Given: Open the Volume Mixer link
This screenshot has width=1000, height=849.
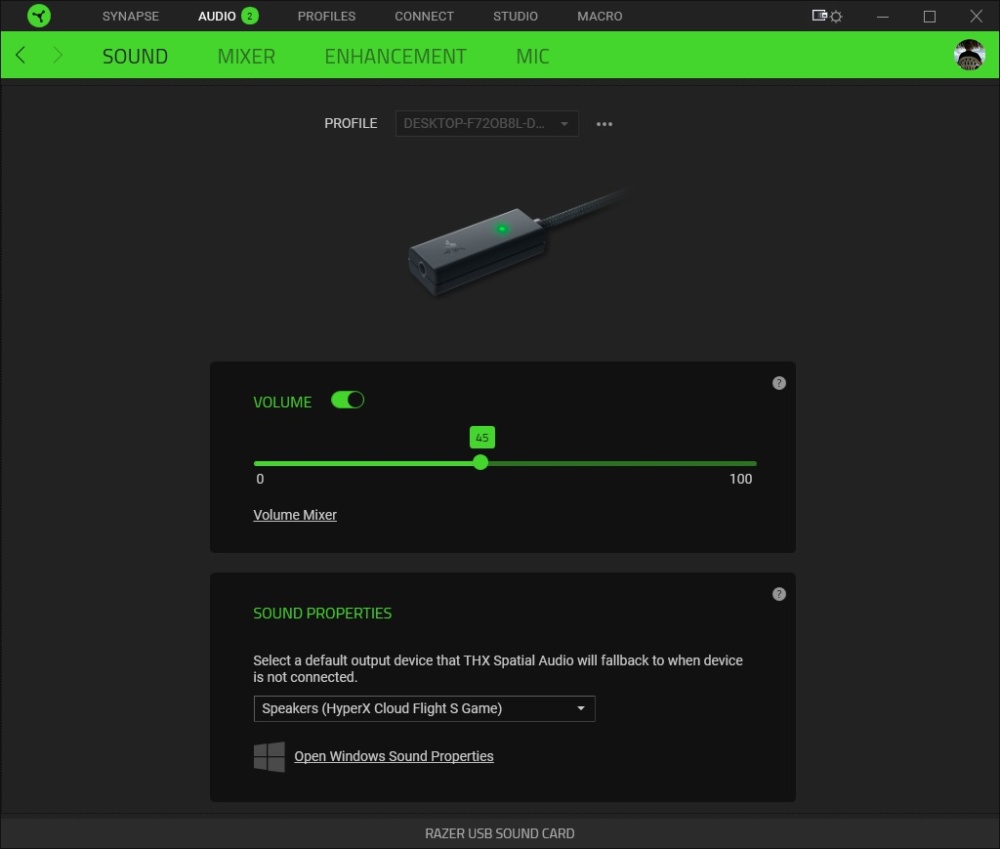Looking at the screenshot, I should tap(295, 515).
